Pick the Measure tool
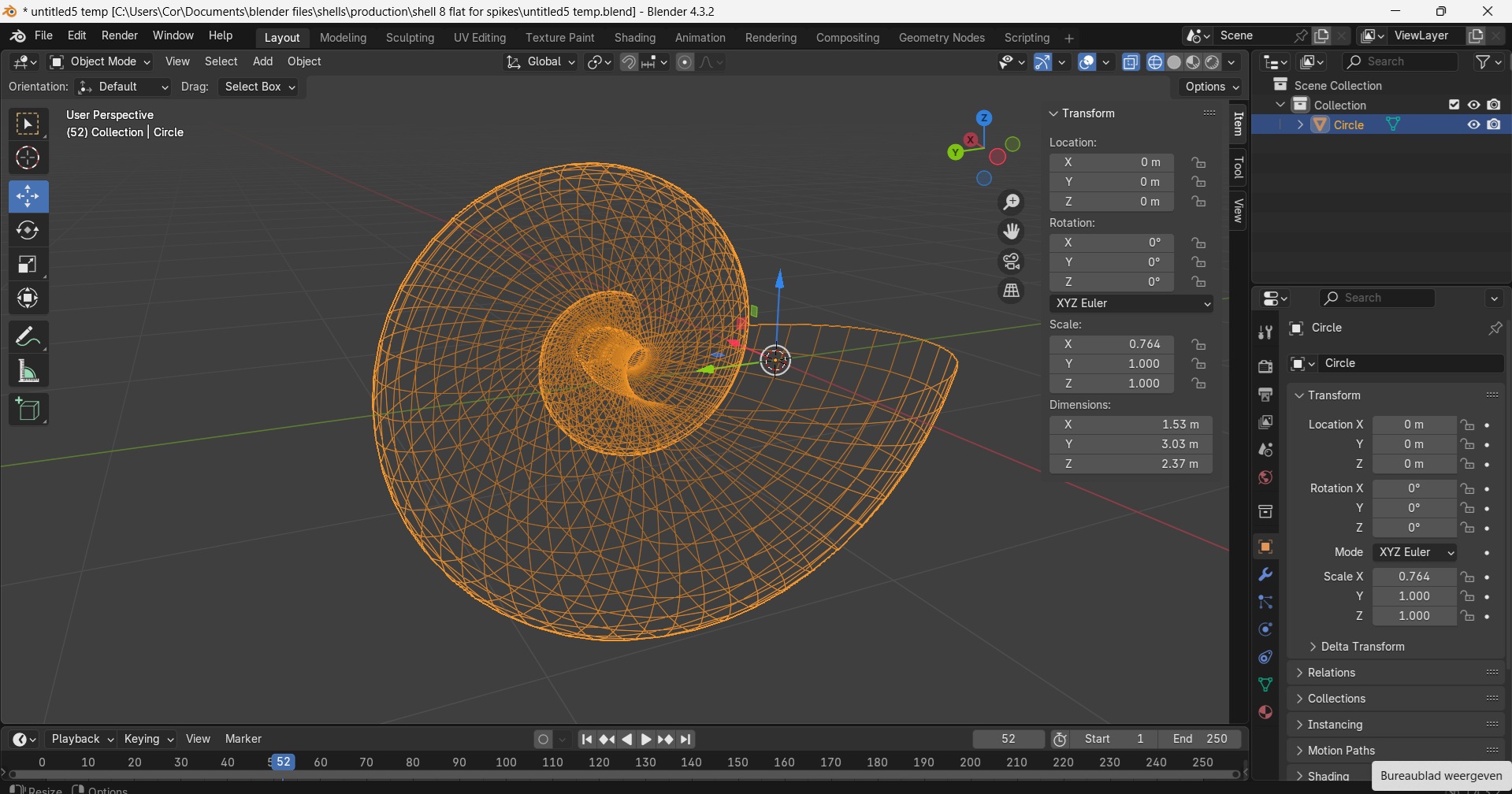1512x794 pixels. click(x=28, y=371)
